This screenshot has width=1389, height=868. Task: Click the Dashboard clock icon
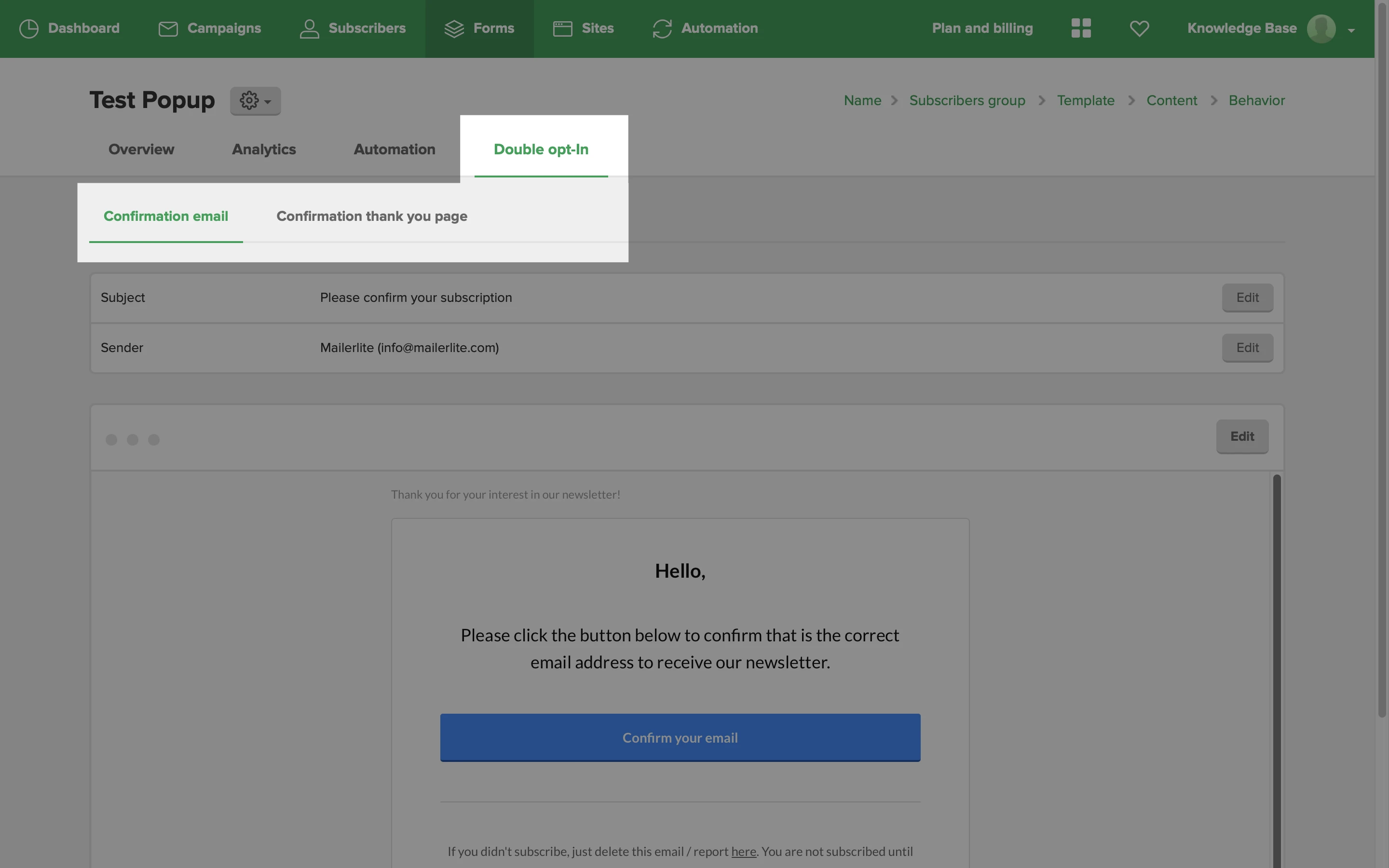pyautogui.click(x=29, y=29)
